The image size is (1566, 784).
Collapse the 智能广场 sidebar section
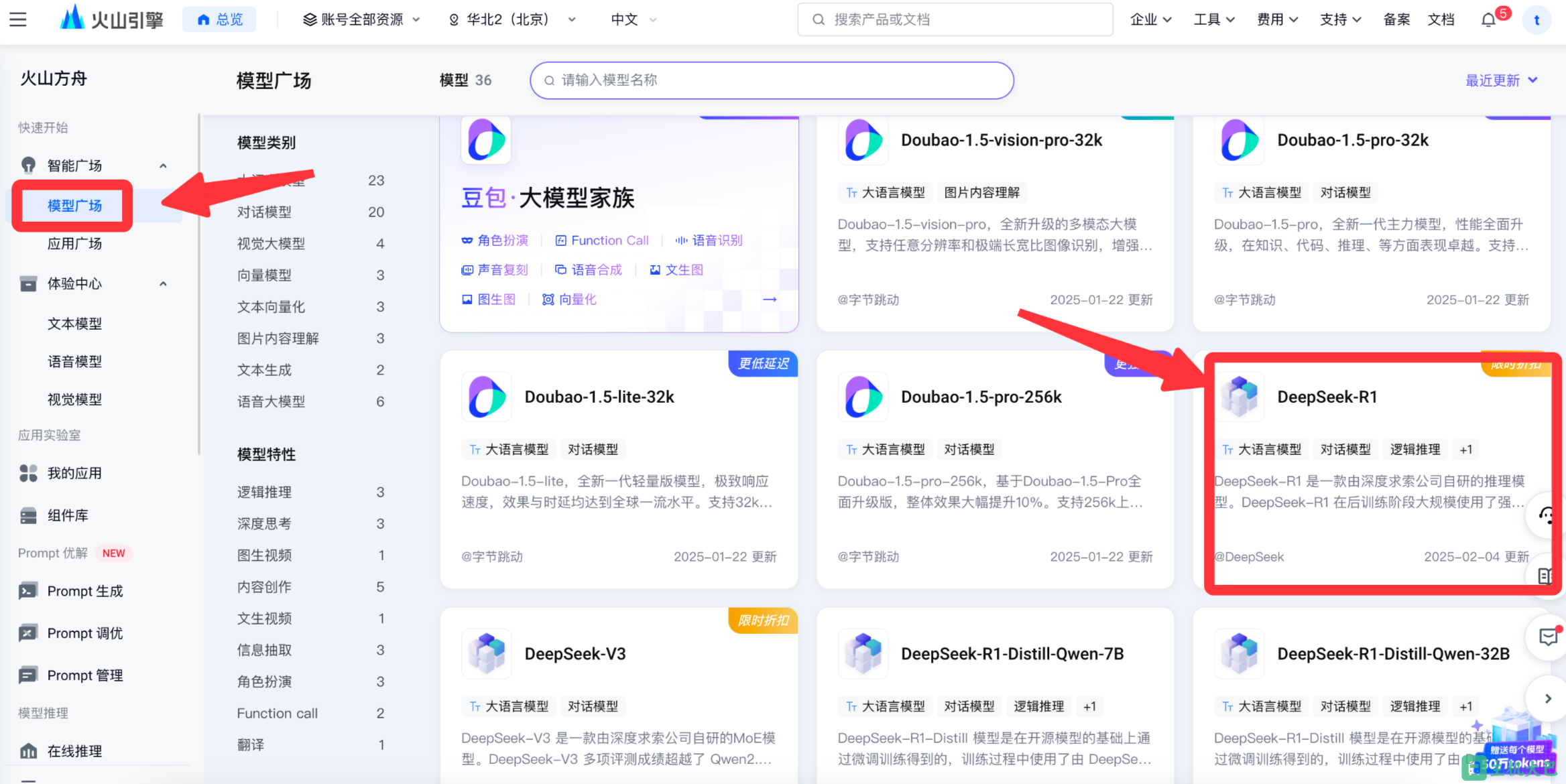coord(163,166)
